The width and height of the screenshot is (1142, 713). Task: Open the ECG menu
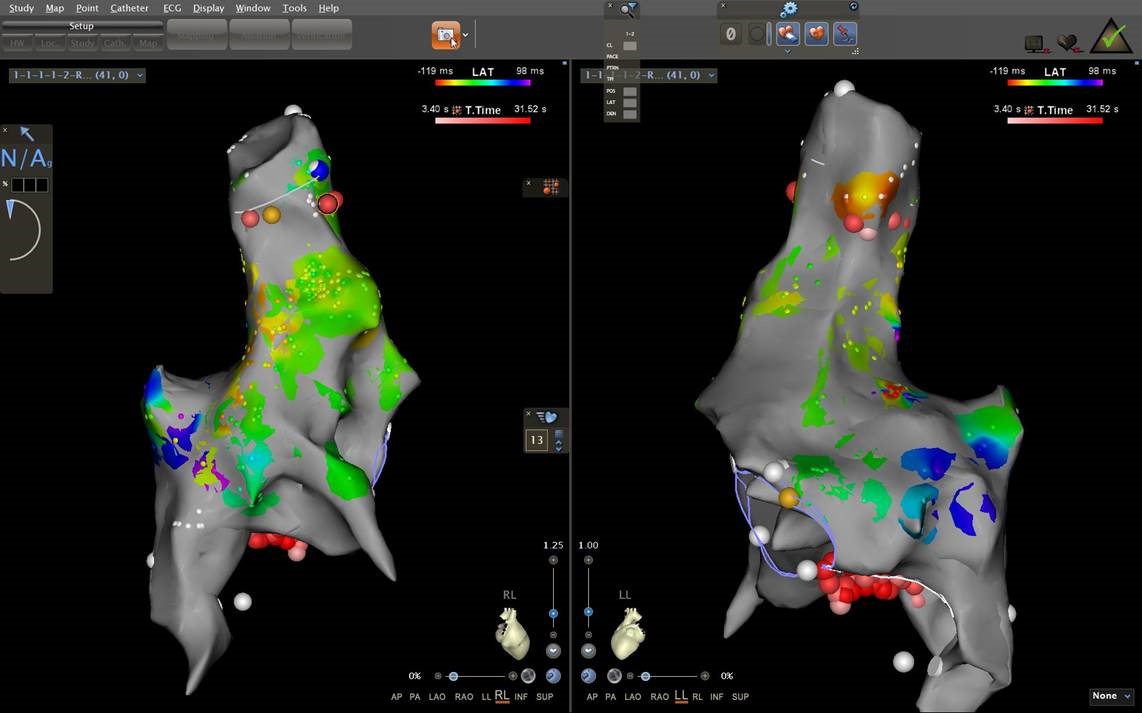click(x=171, y=8)
